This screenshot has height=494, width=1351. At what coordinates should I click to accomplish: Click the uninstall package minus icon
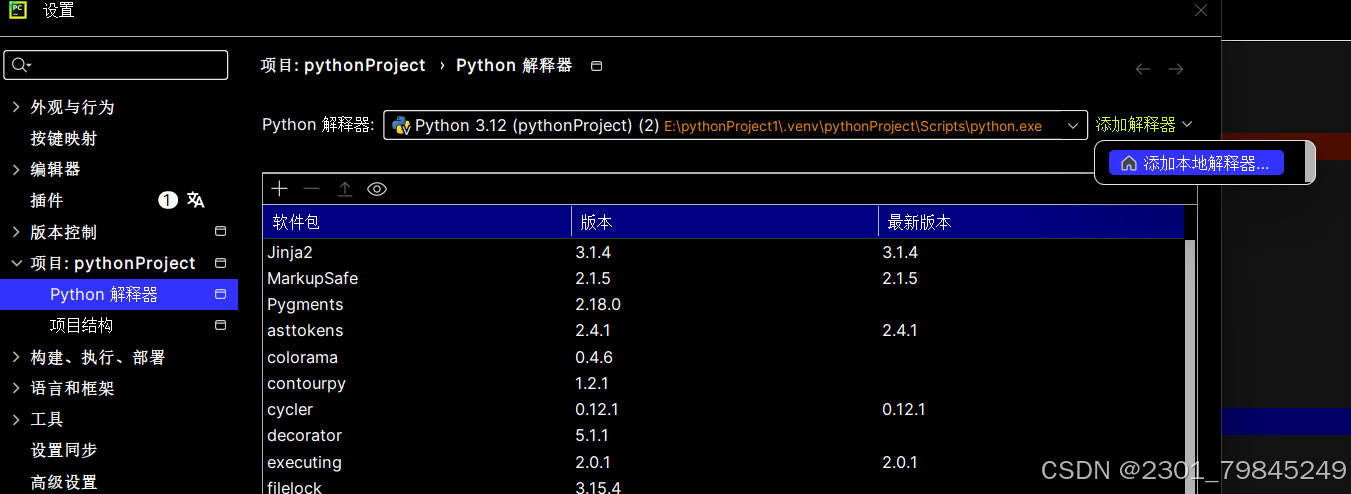311,189
